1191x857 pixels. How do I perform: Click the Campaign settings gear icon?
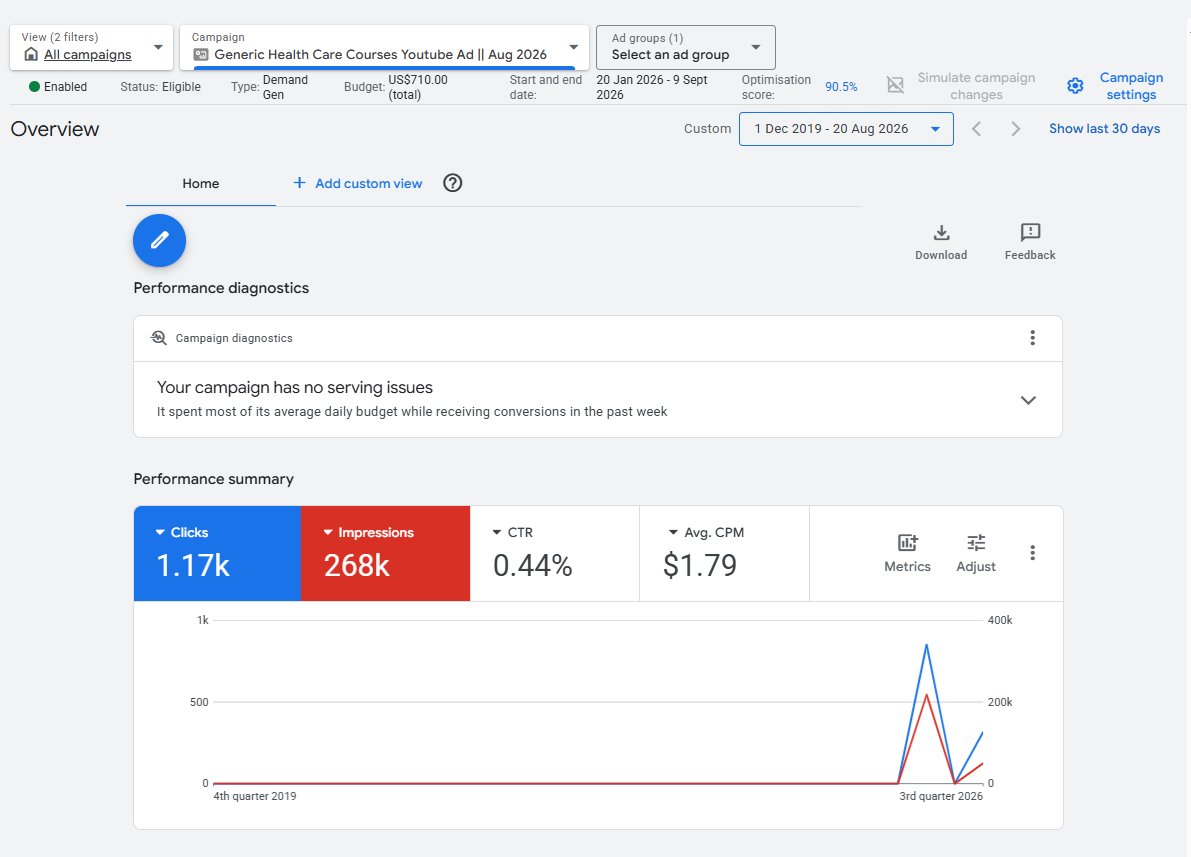pyautogui.click(x=1075, y=86)
